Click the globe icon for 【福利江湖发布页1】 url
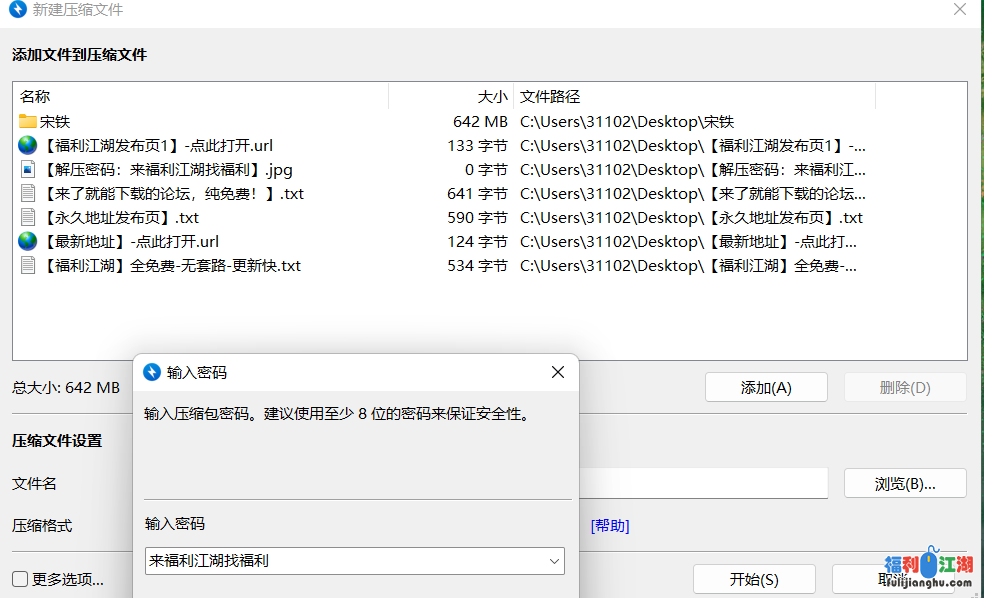 [28, 146]
